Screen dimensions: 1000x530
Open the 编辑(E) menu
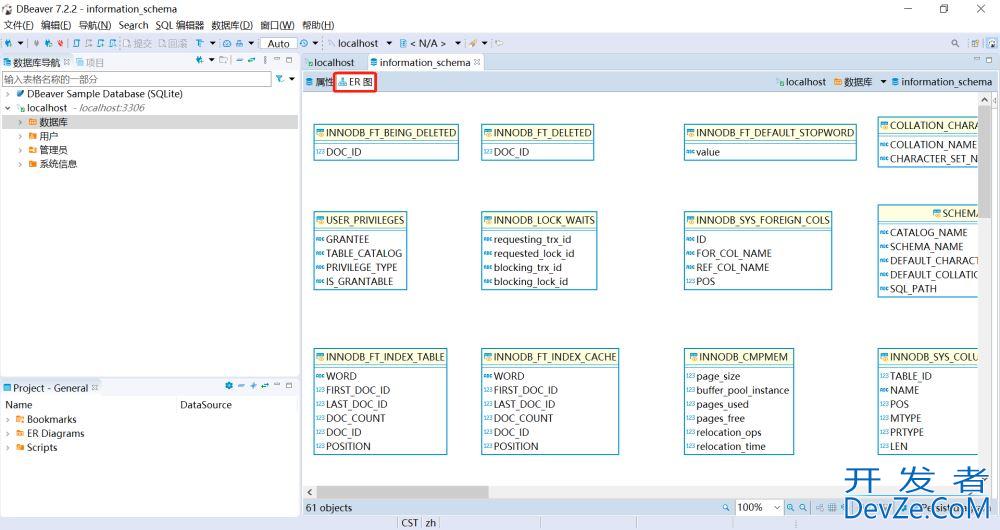56,25
